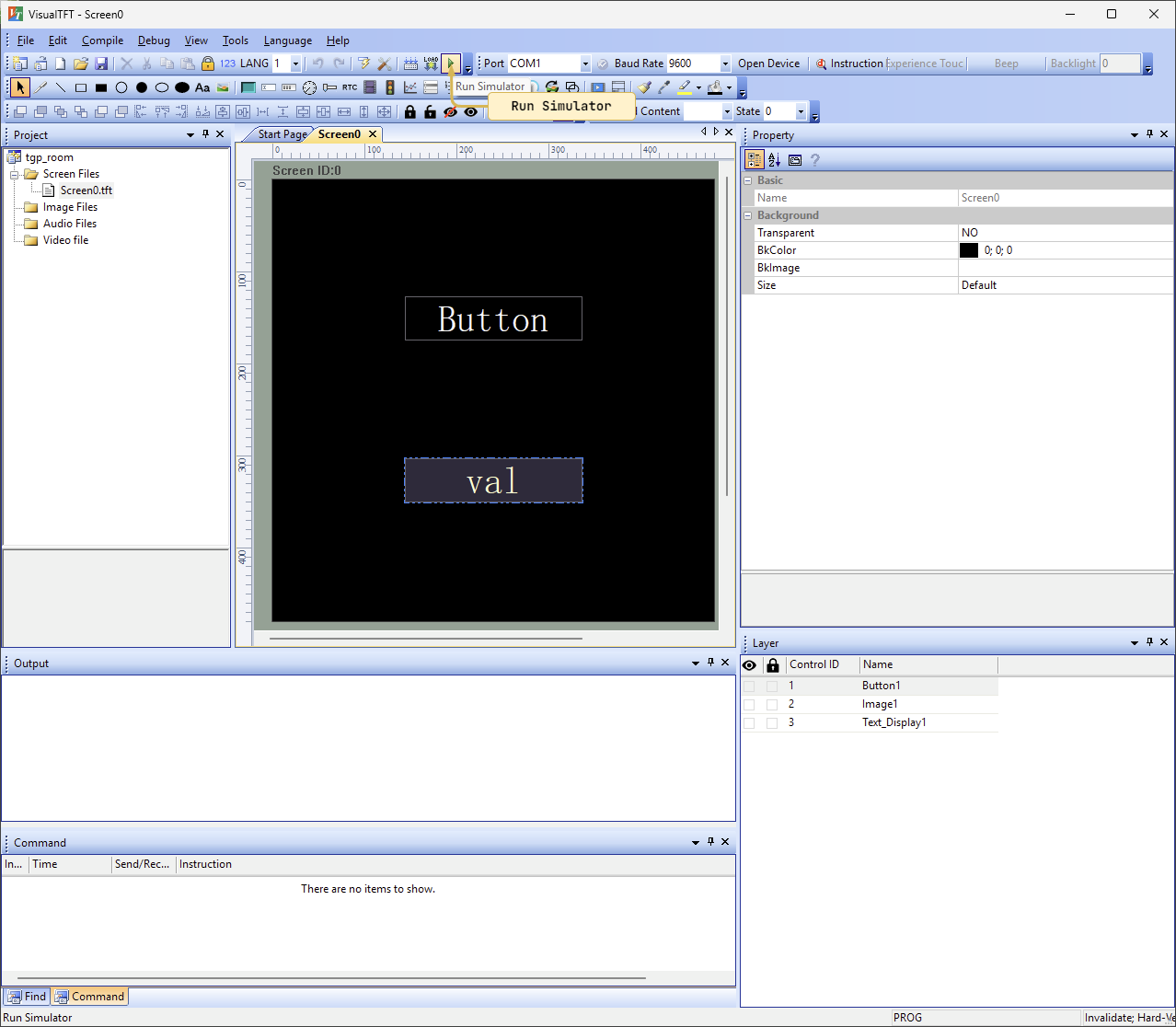Toggle visibility checkbox for Button1 layer
The image size is (1176, 1027).
[x=749, y=687]
